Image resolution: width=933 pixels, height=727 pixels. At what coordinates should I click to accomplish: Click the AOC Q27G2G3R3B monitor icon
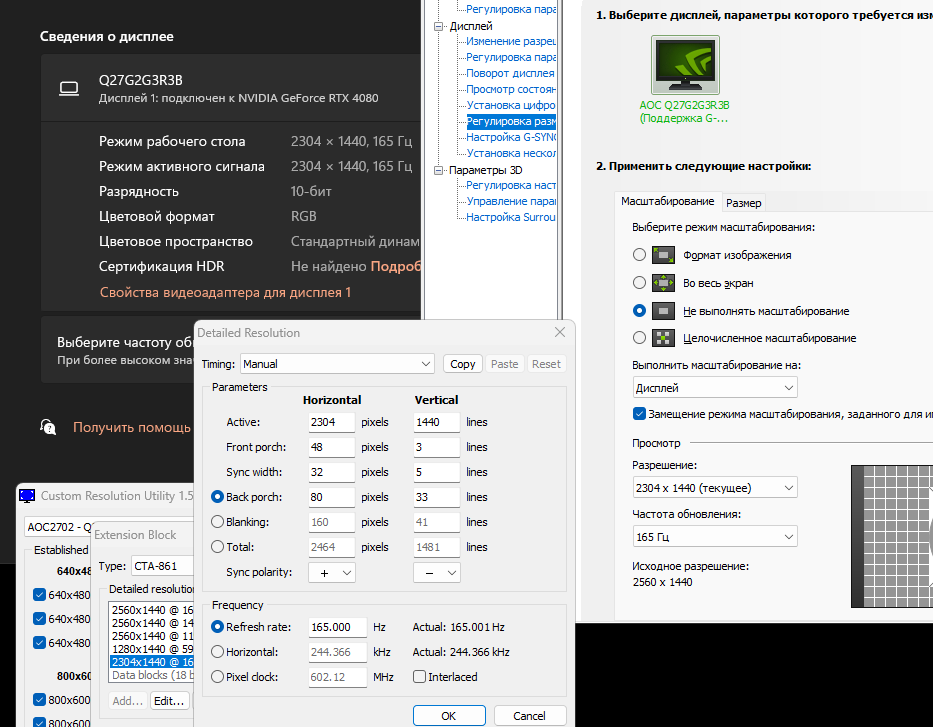pos(685,65)
